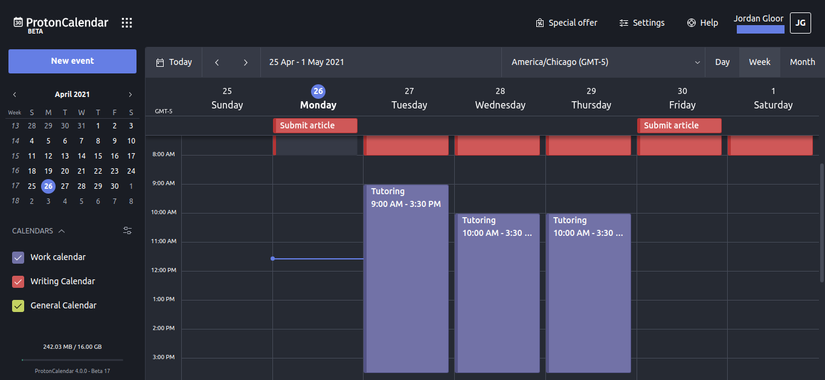Select week 16 in mini calendar

pos(15,171)
